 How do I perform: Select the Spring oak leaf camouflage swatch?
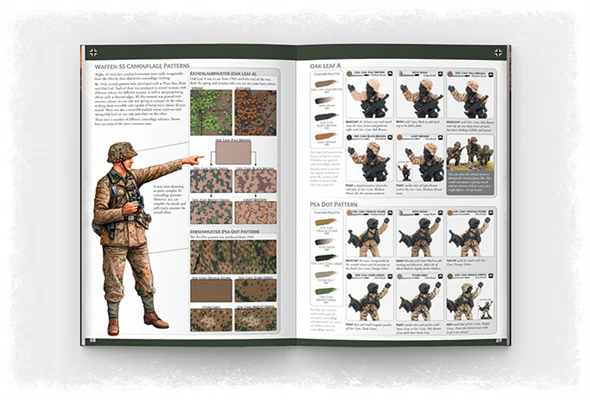(x=211, y=112)
